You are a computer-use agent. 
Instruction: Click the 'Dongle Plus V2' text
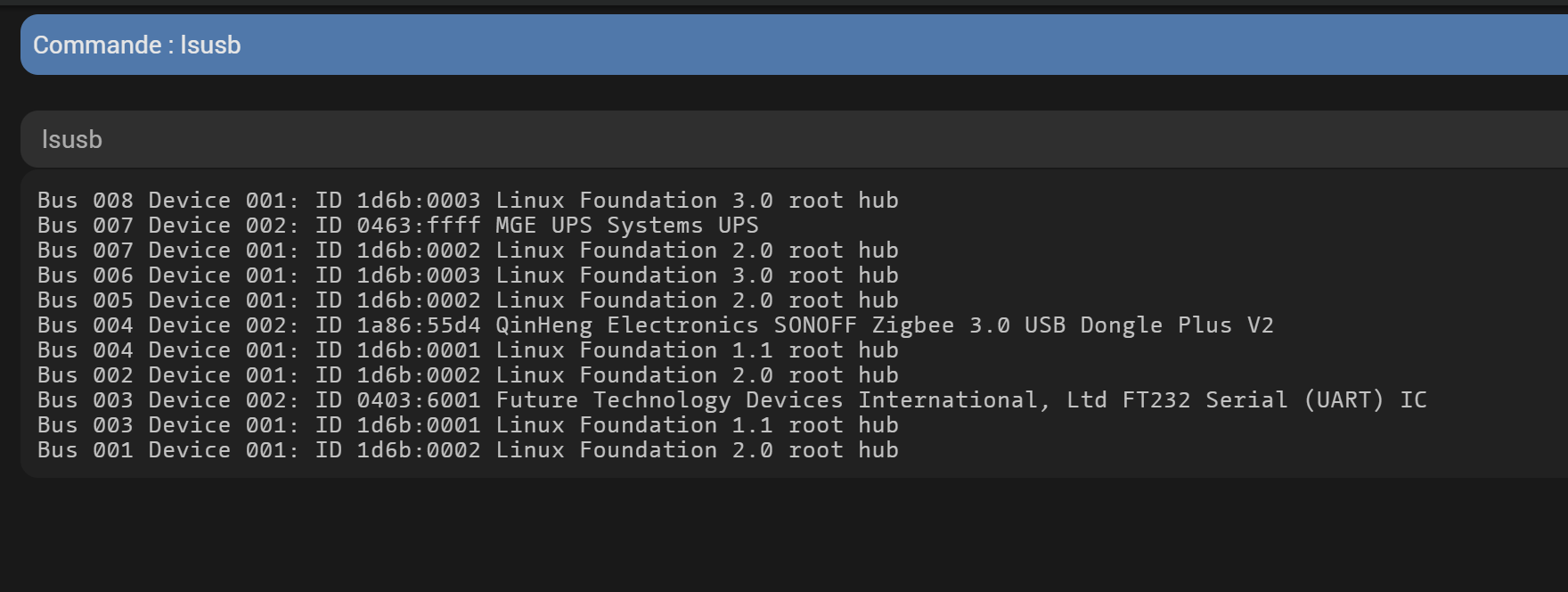[x=1178, y=325]
